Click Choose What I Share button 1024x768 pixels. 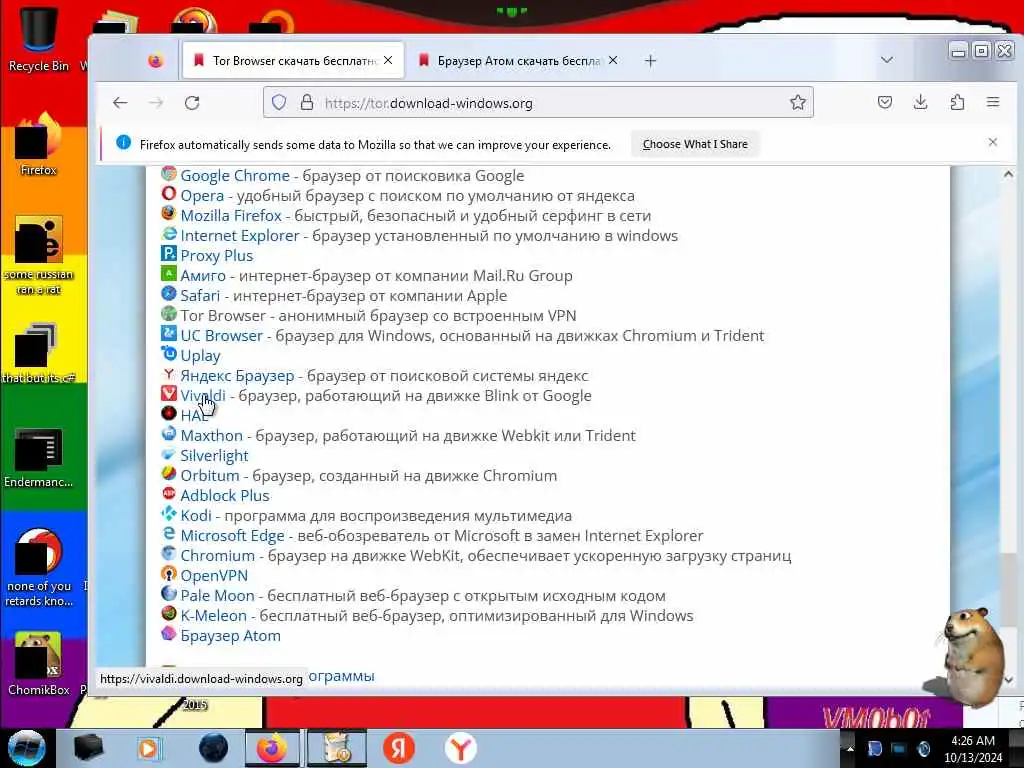pyautogui.click(x=695, y=144)
